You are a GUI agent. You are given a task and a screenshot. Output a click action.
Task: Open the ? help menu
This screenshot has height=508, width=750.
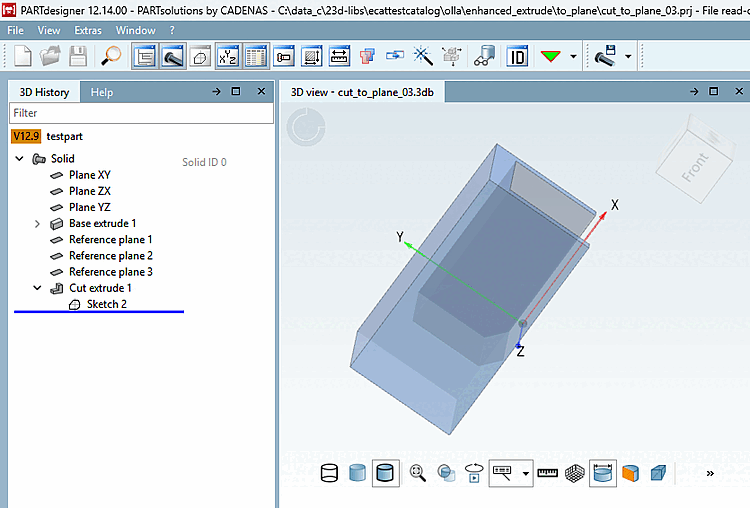[x=172, y=30]
